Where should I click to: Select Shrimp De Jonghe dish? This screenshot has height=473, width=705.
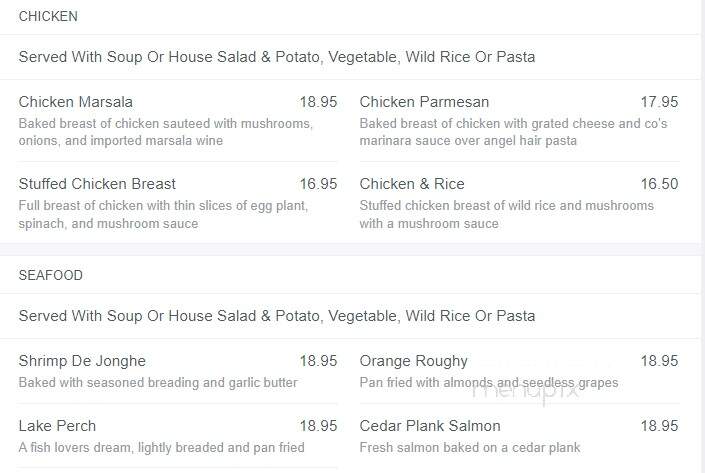[x=82, y=361]
